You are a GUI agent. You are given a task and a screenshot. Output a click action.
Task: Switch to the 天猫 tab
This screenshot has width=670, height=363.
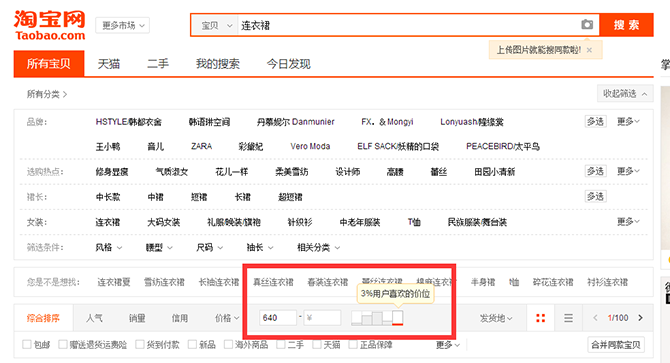[x=109, y=64]
